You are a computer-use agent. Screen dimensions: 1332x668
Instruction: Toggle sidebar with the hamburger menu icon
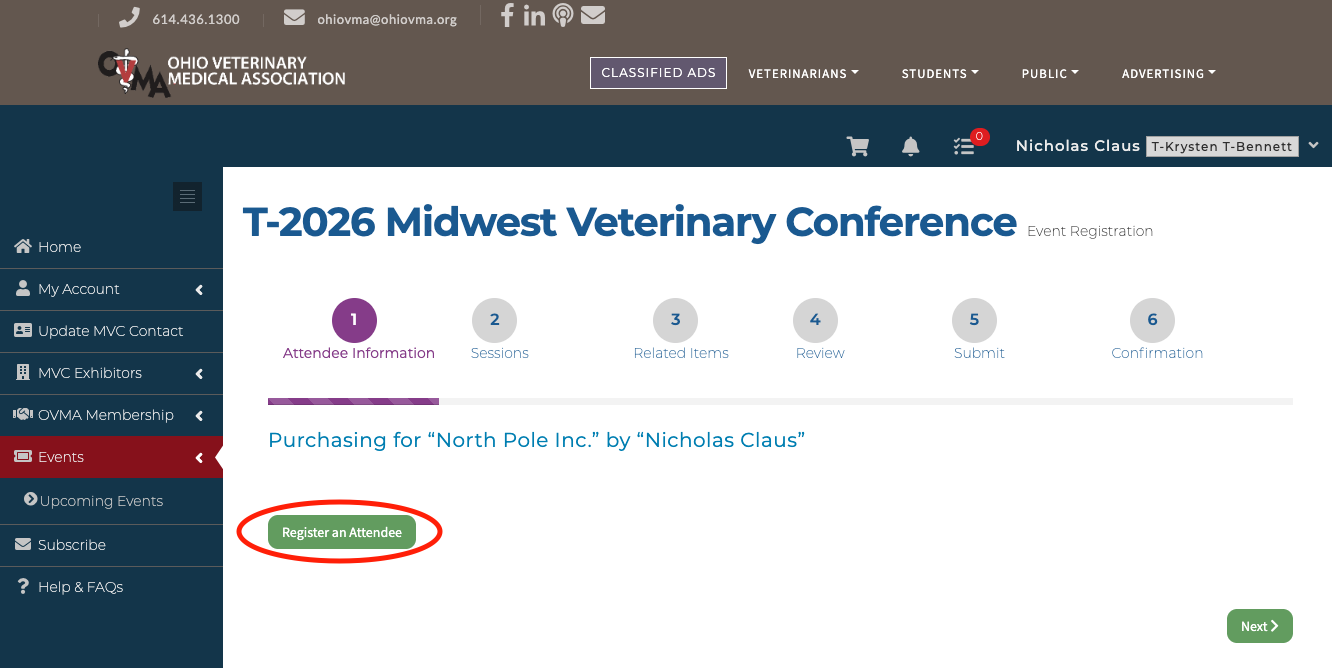pos(187,196)
